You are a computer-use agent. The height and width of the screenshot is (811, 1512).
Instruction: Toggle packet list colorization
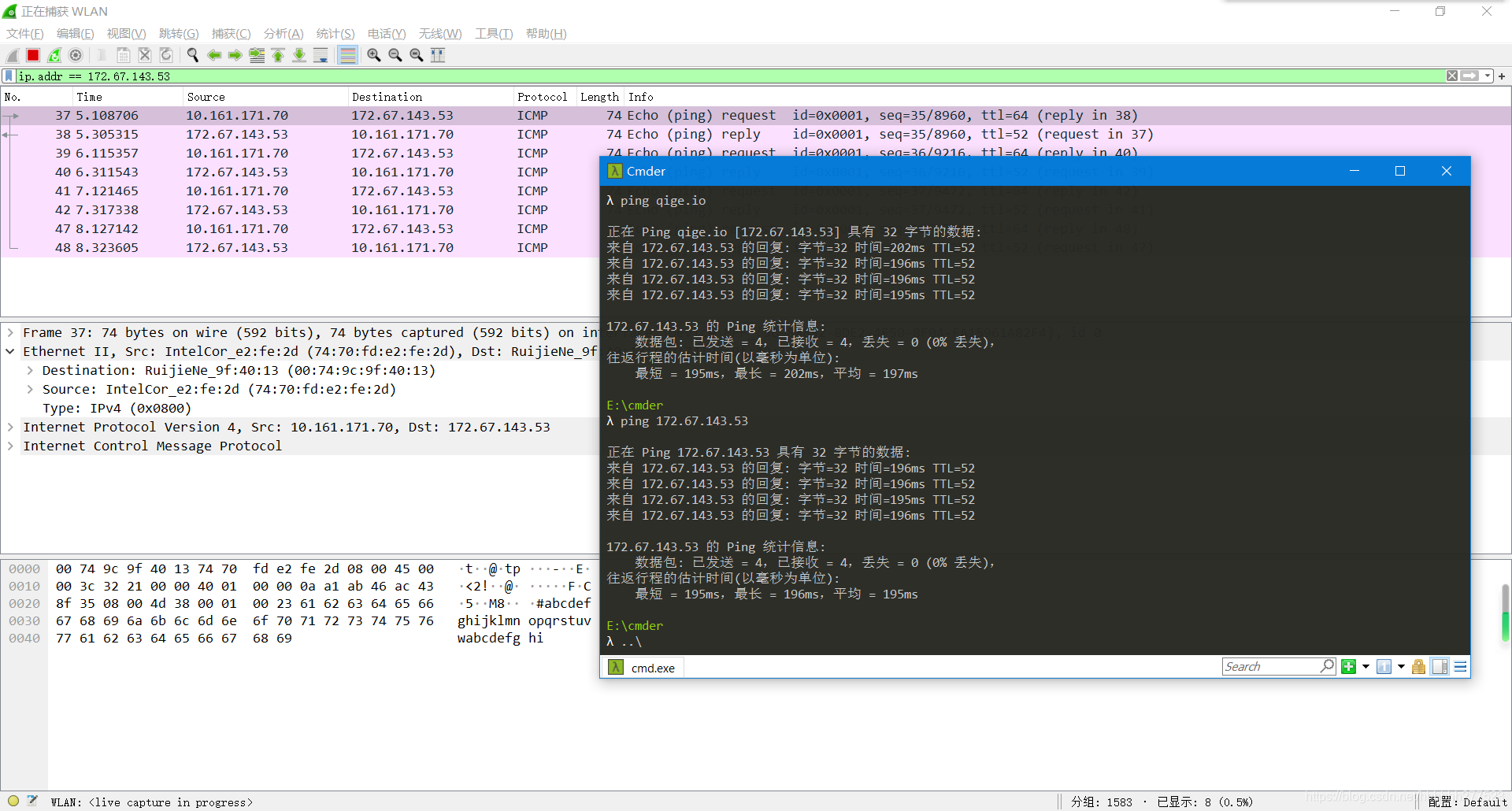[x=347, y=55]
